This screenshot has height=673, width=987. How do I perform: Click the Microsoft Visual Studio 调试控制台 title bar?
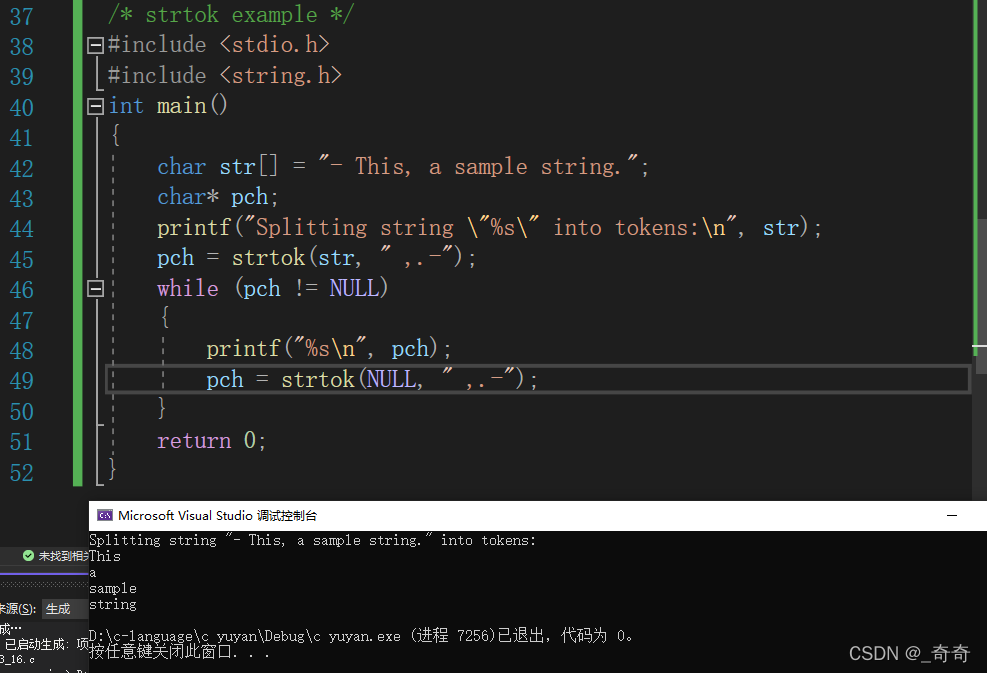pos(500,516)
